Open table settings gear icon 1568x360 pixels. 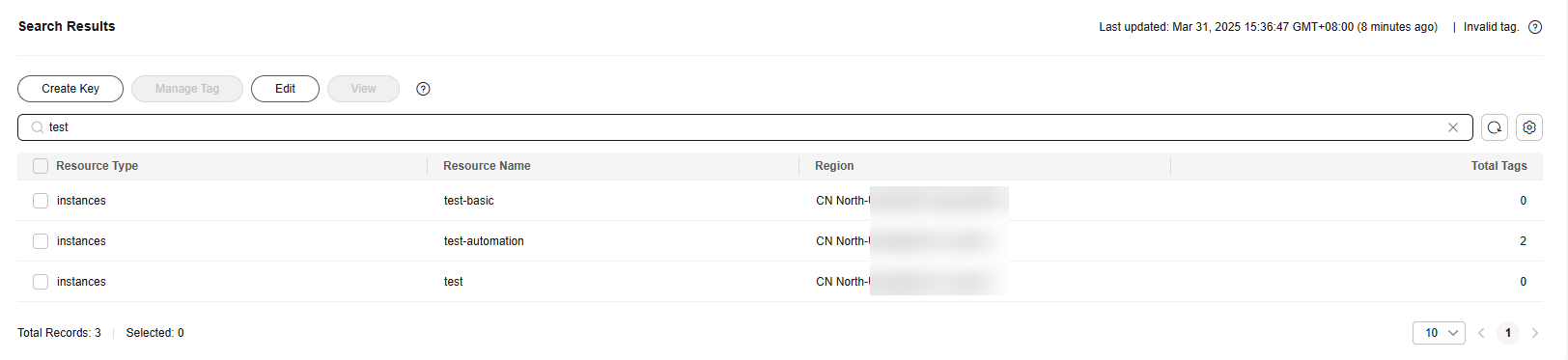[x=1529, y=127]
